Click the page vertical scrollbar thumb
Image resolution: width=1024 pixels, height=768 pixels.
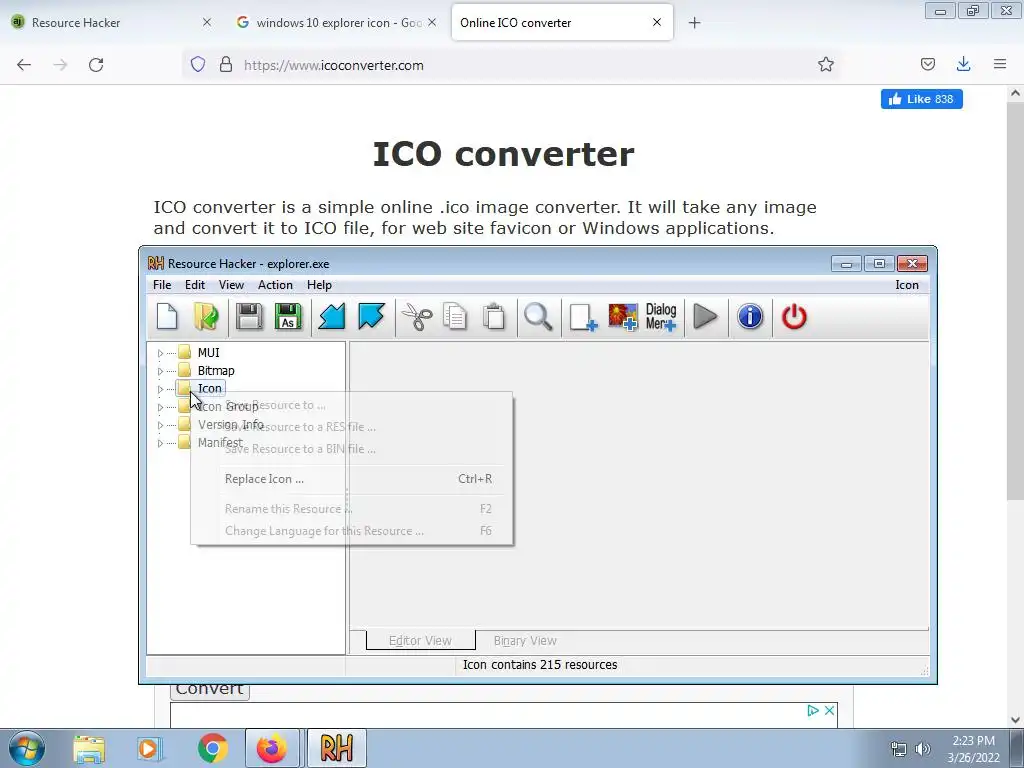pyautogui.click(x=1015, y=300)
